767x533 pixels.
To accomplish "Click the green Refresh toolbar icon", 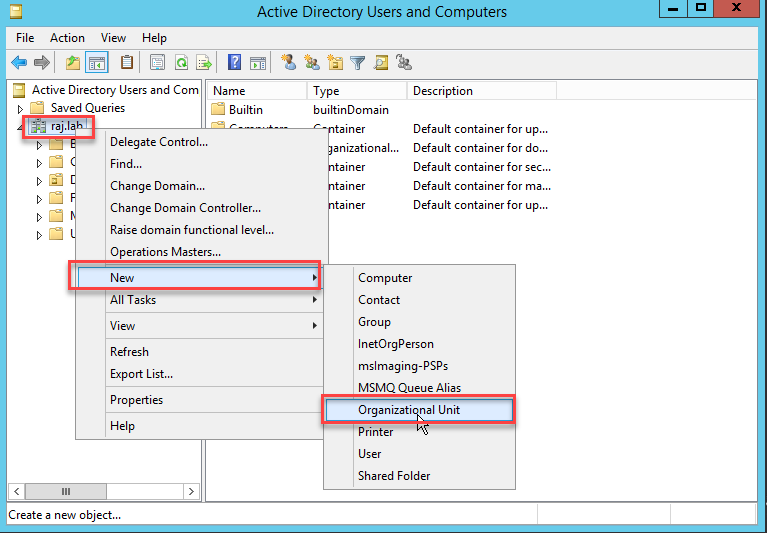I will coord(181,63).
